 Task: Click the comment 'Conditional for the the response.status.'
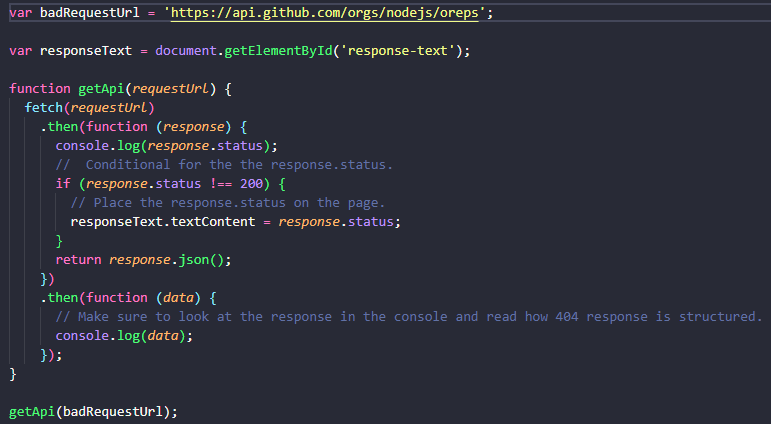[x=224, y=165]
